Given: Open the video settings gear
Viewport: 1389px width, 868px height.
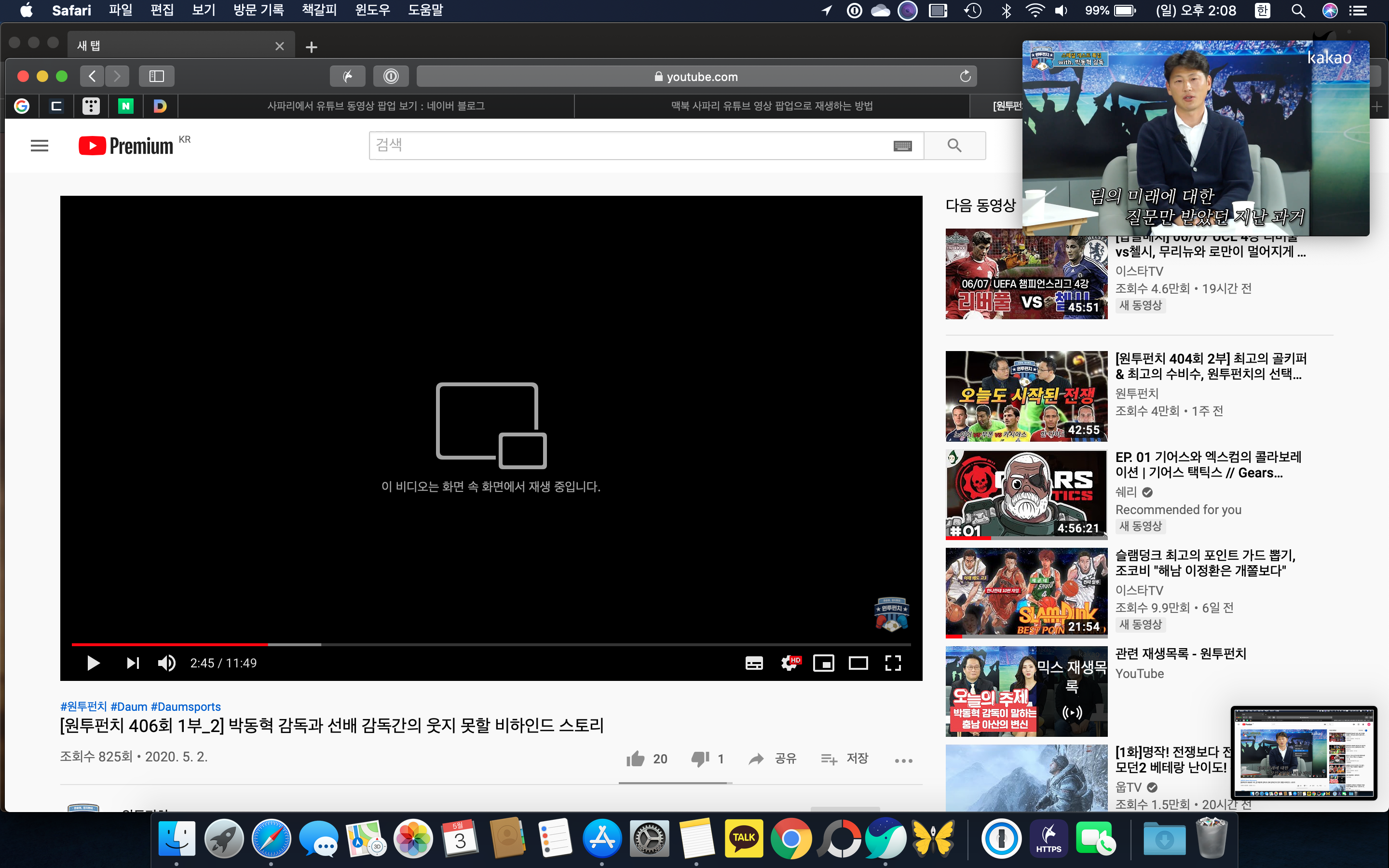Looking at the screenshot, I should 789,663.
